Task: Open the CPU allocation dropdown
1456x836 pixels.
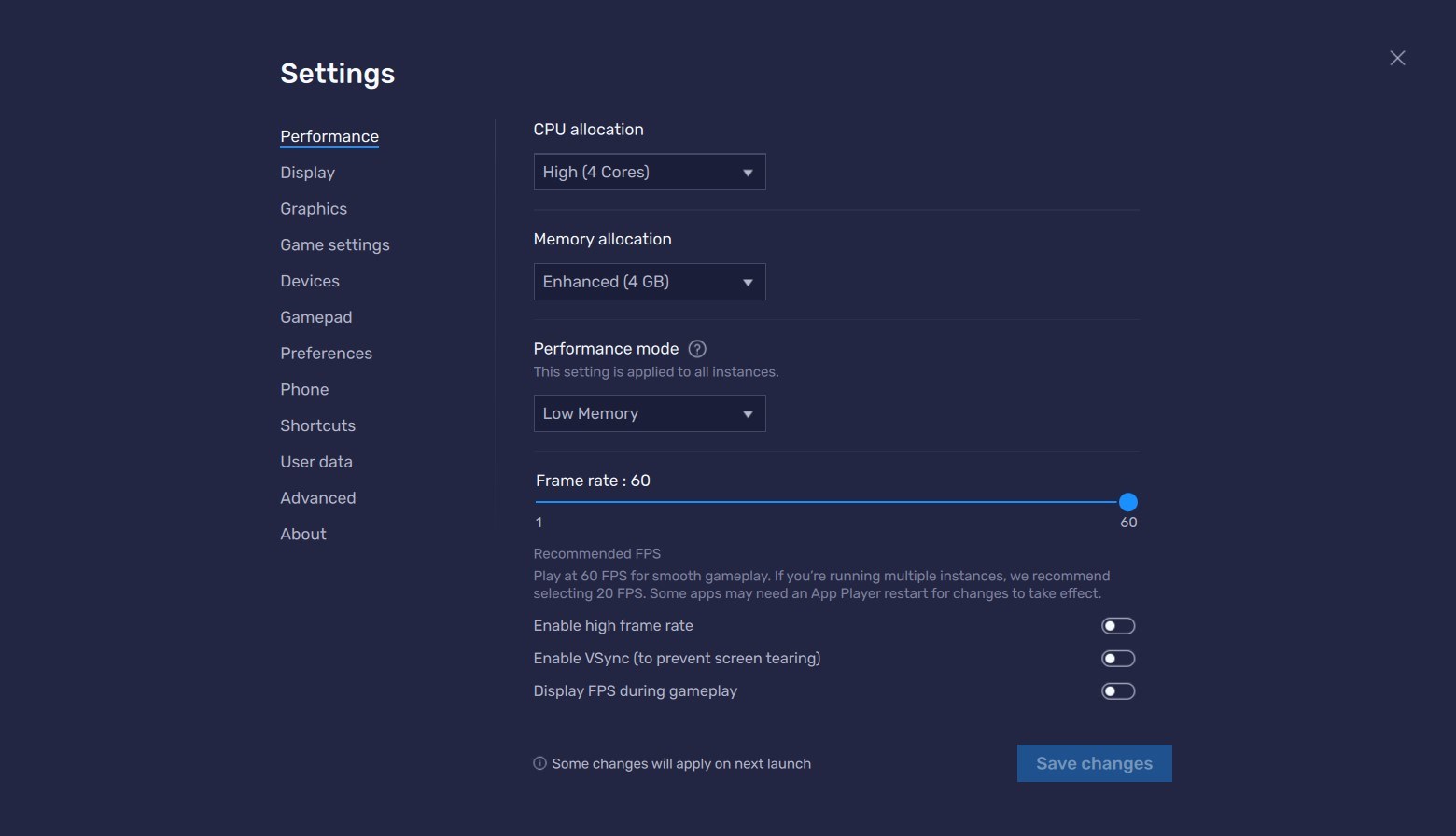Action: [650, 172]
